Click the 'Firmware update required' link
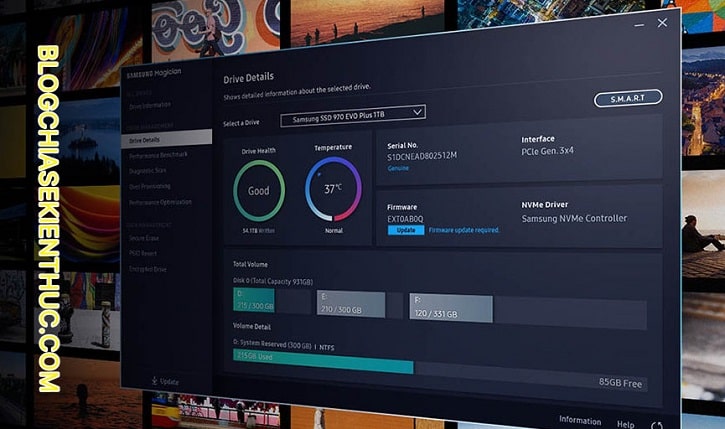Screen dimensions: 725x429 [464, 230]
